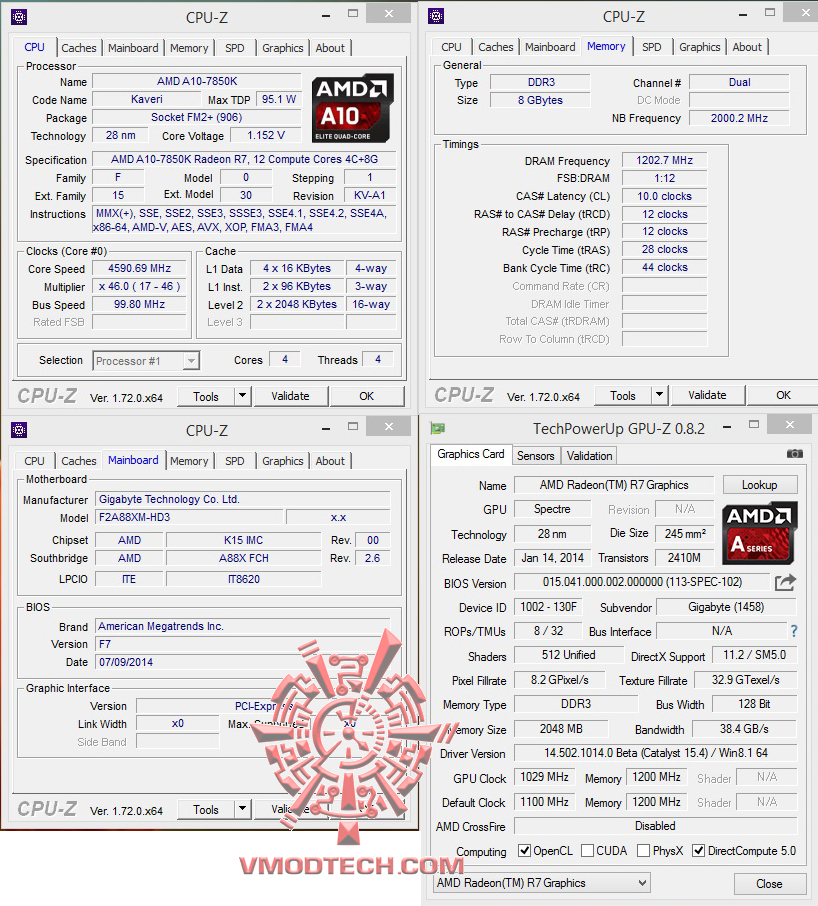This screenshot has height=906, width=818.
Task: Toggle the OpenCL checkbox
Action: coord(524,851)
